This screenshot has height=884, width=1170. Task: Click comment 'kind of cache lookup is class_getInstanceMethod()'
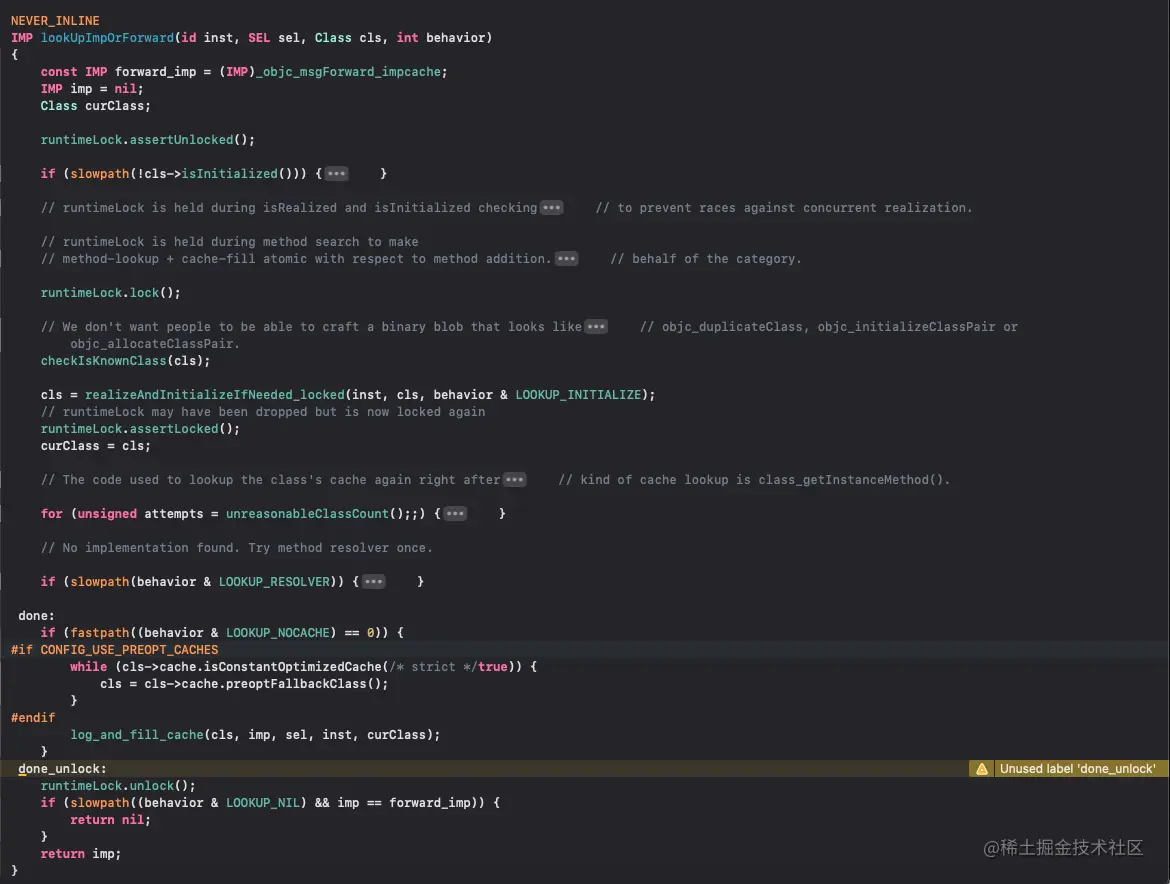tap(754, 480)
